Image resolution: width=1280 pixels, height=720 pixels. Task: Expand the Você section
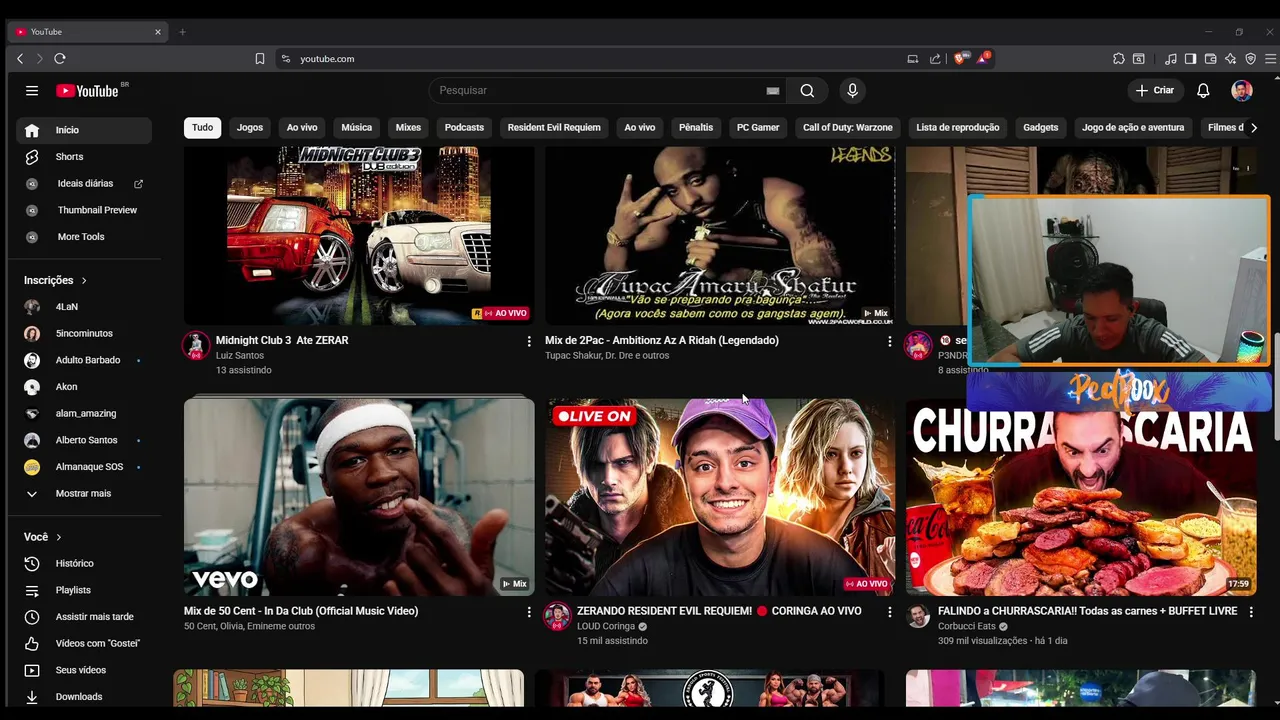pos(43,537)
